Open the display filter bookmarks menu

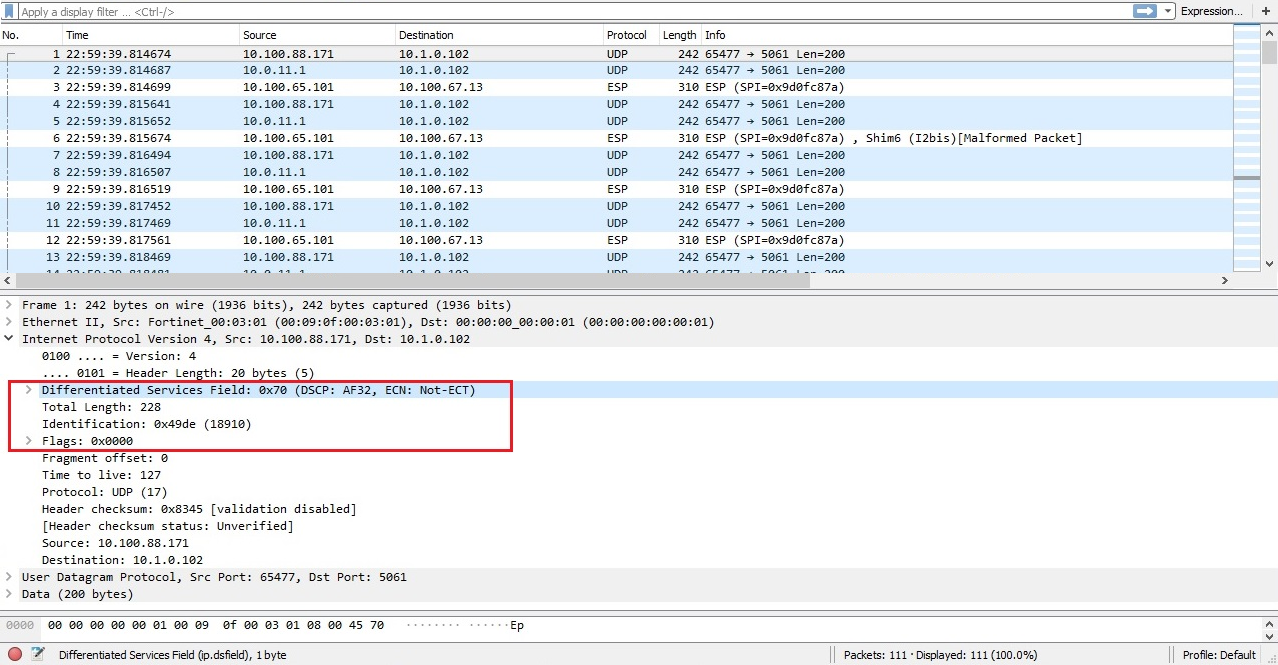[10, 11]
